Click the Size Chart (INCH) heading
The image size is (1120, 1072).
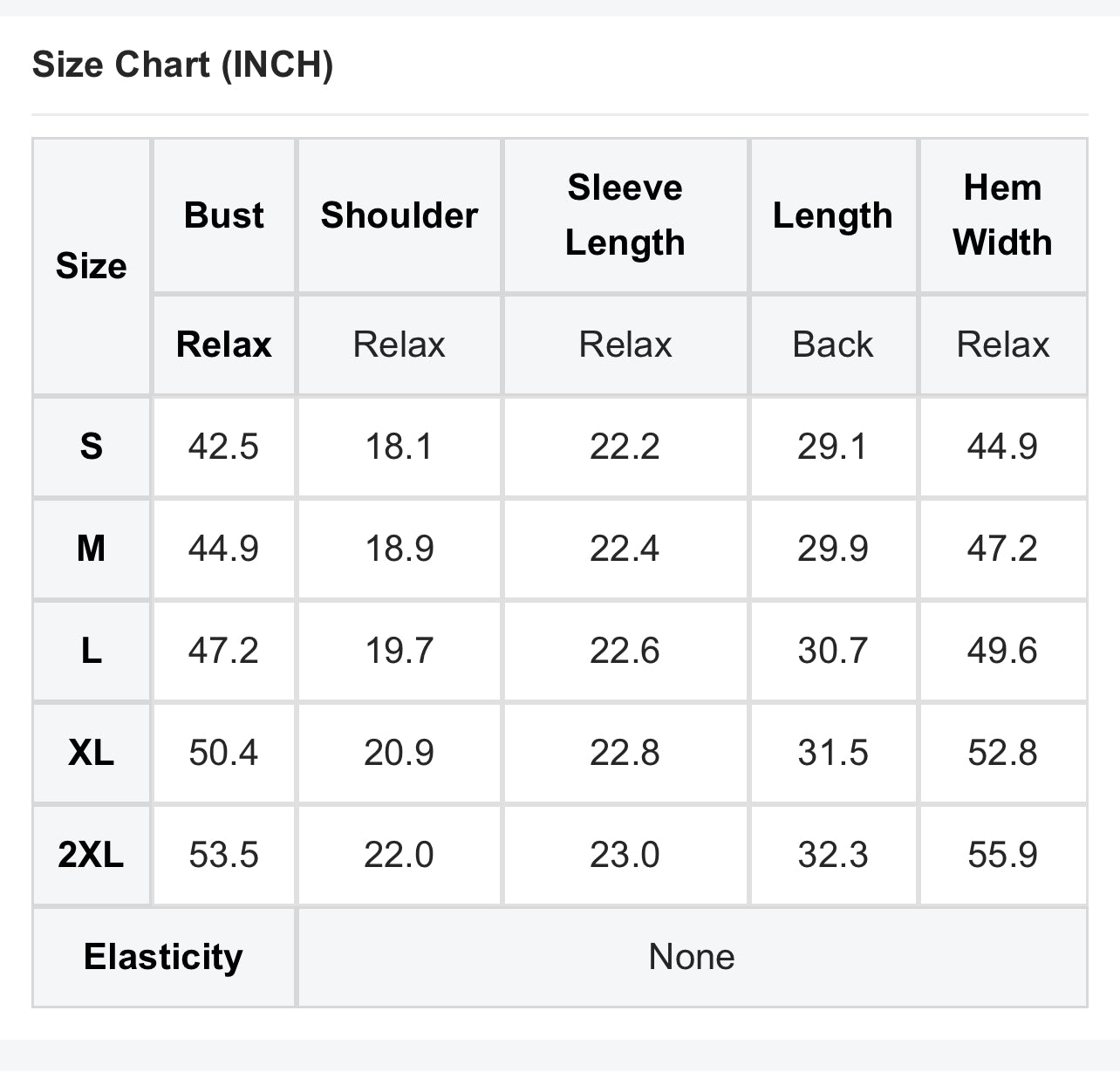[182, 65]
